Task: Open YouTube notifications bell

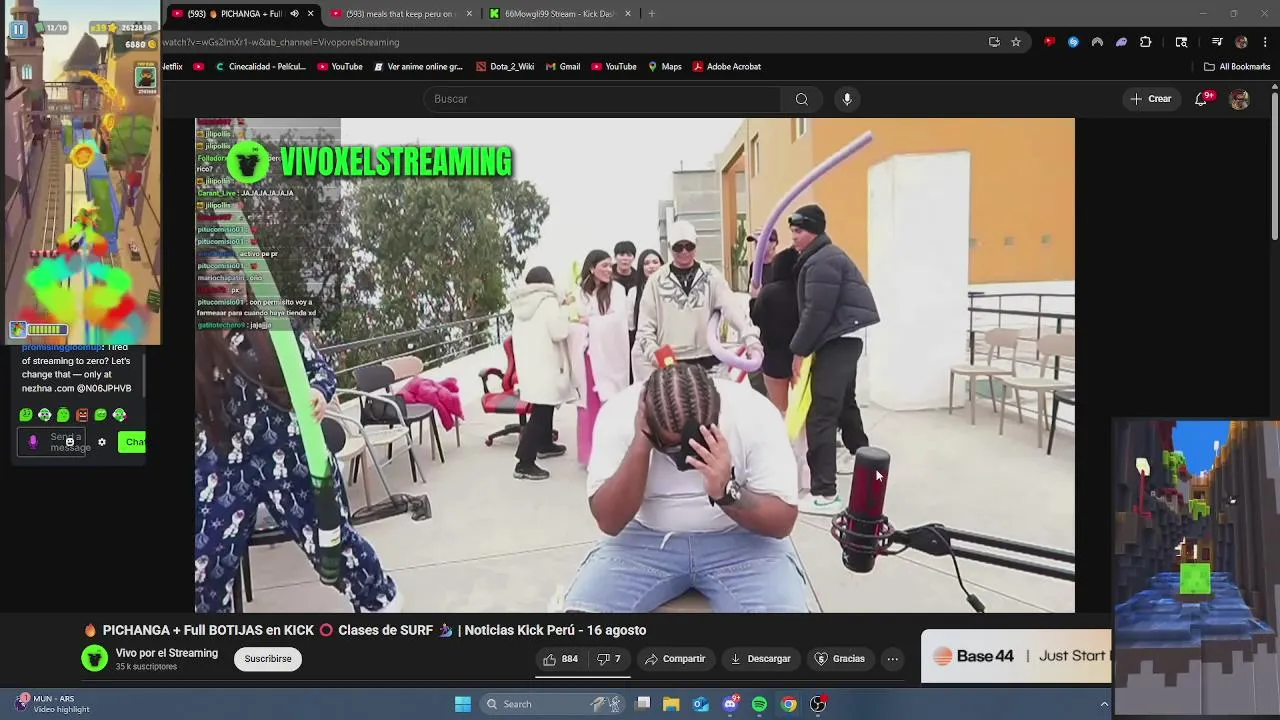Action: [x=1201, y=99]
